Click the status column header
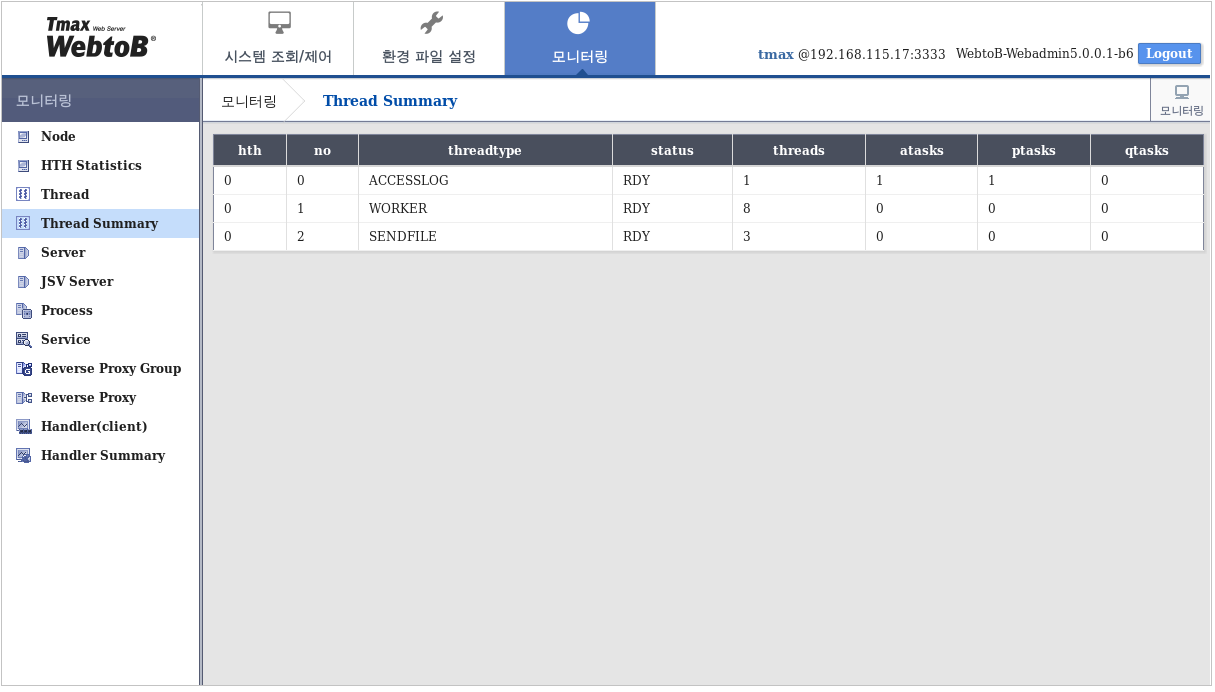Image resolution: width=1215 pixels, height=692 pixels. coord(672,150)
